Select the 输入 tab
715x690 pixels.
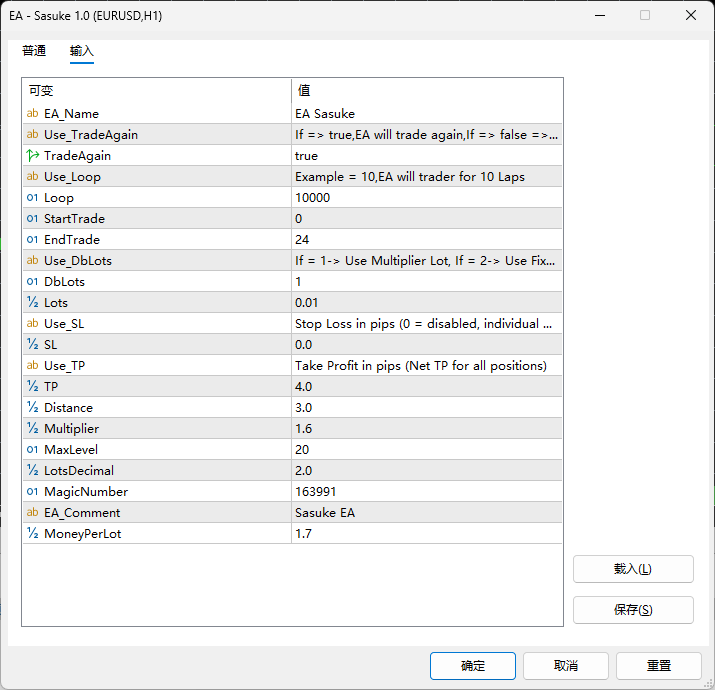point(82,51)
